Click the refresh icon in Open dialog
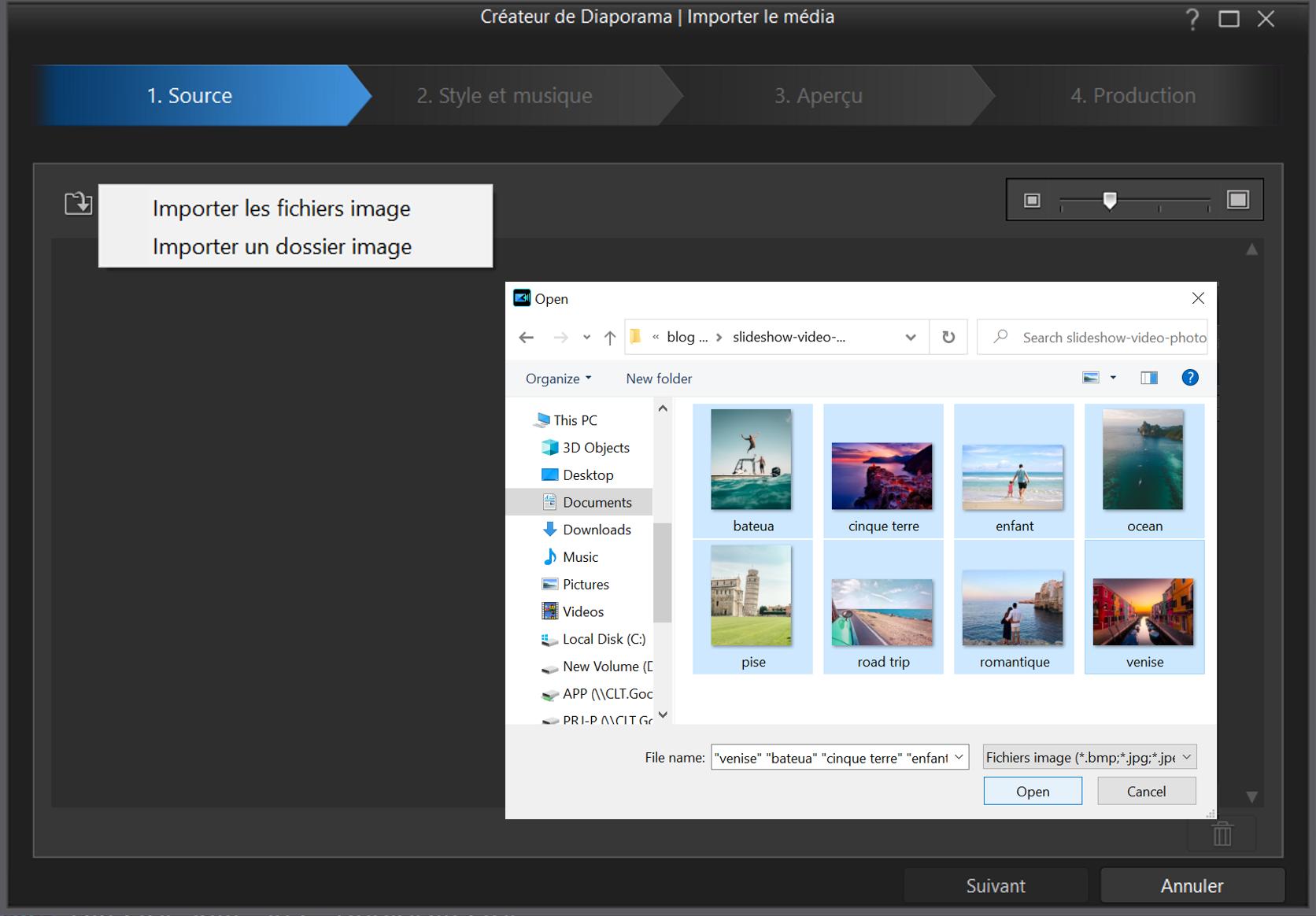 pyautogui.click(x=948, y=337)
